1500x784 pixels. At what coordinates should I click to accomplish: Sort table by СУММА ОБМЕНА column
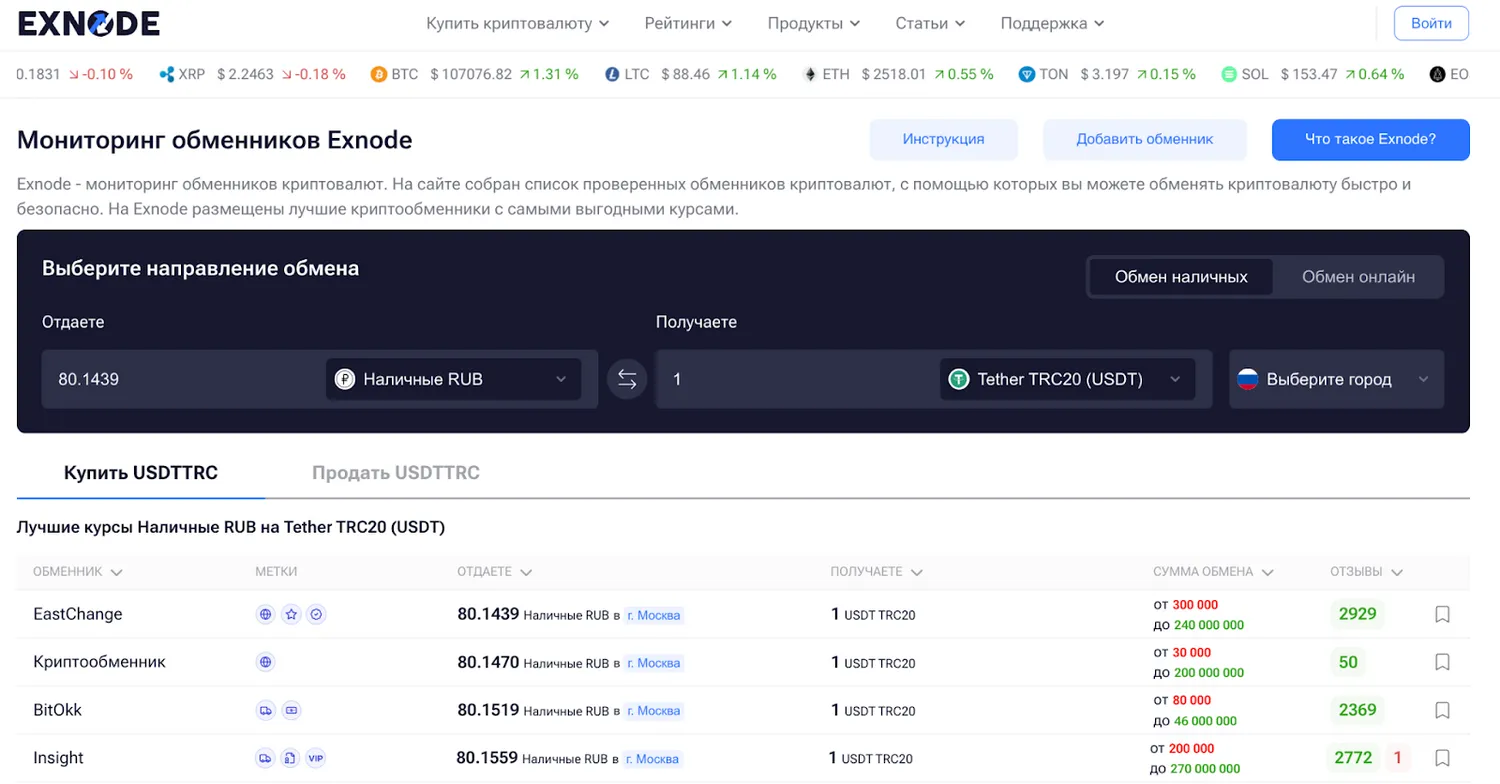pos(1213,572)
